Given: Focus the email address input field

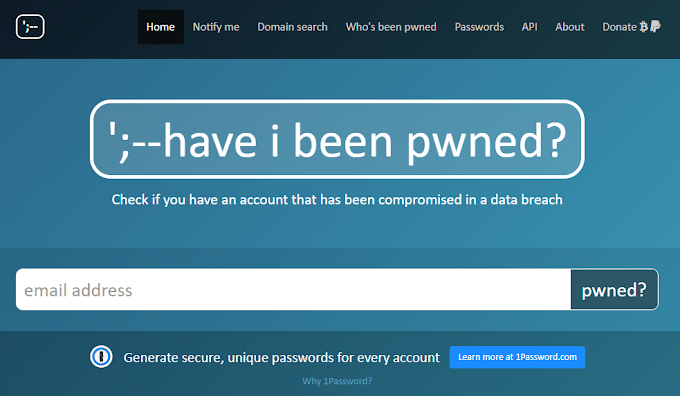Looking at the screenshot, I should [293, 289].
